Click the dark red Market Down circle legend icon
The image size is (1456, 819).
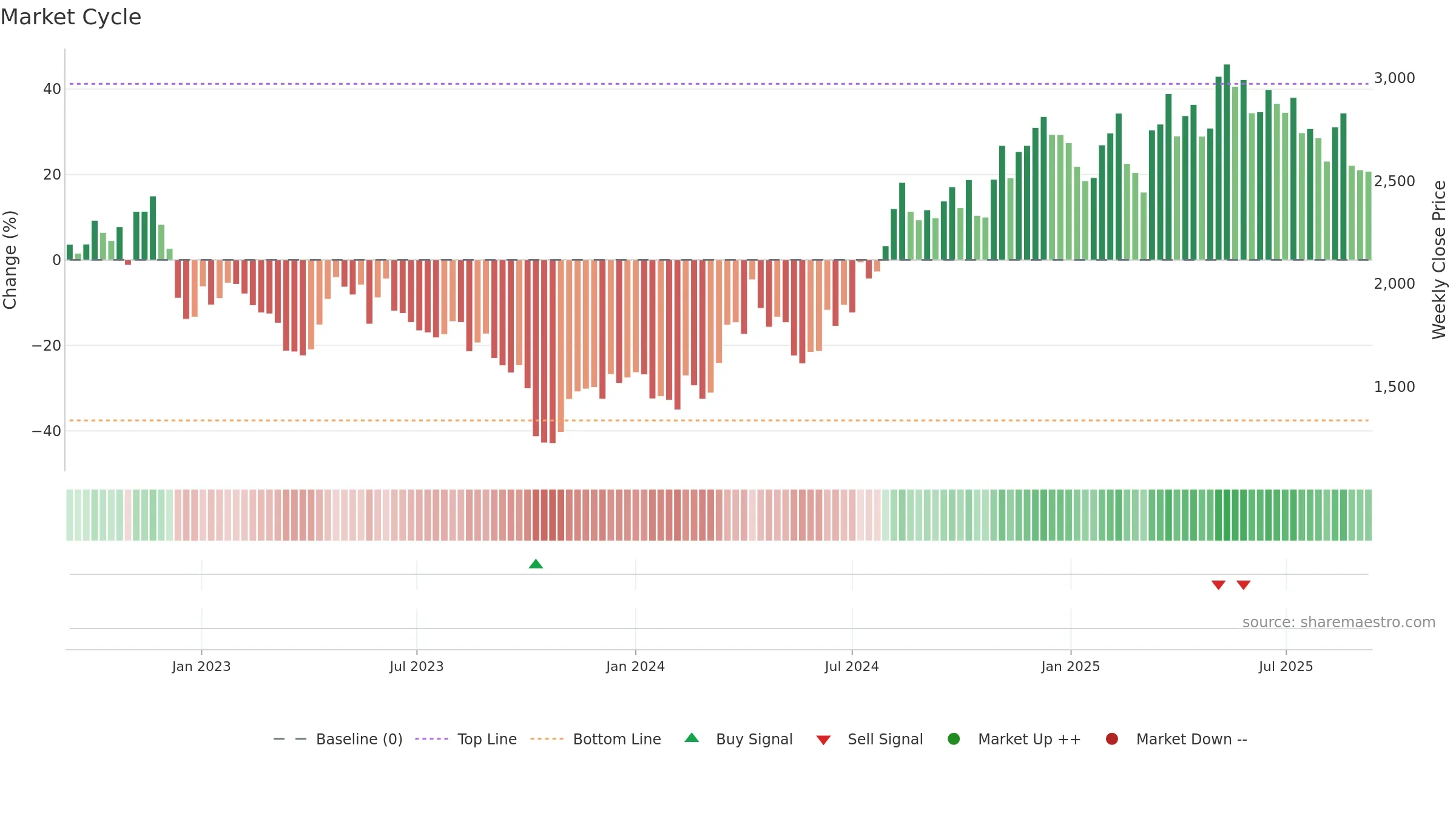coord(1112,739)
